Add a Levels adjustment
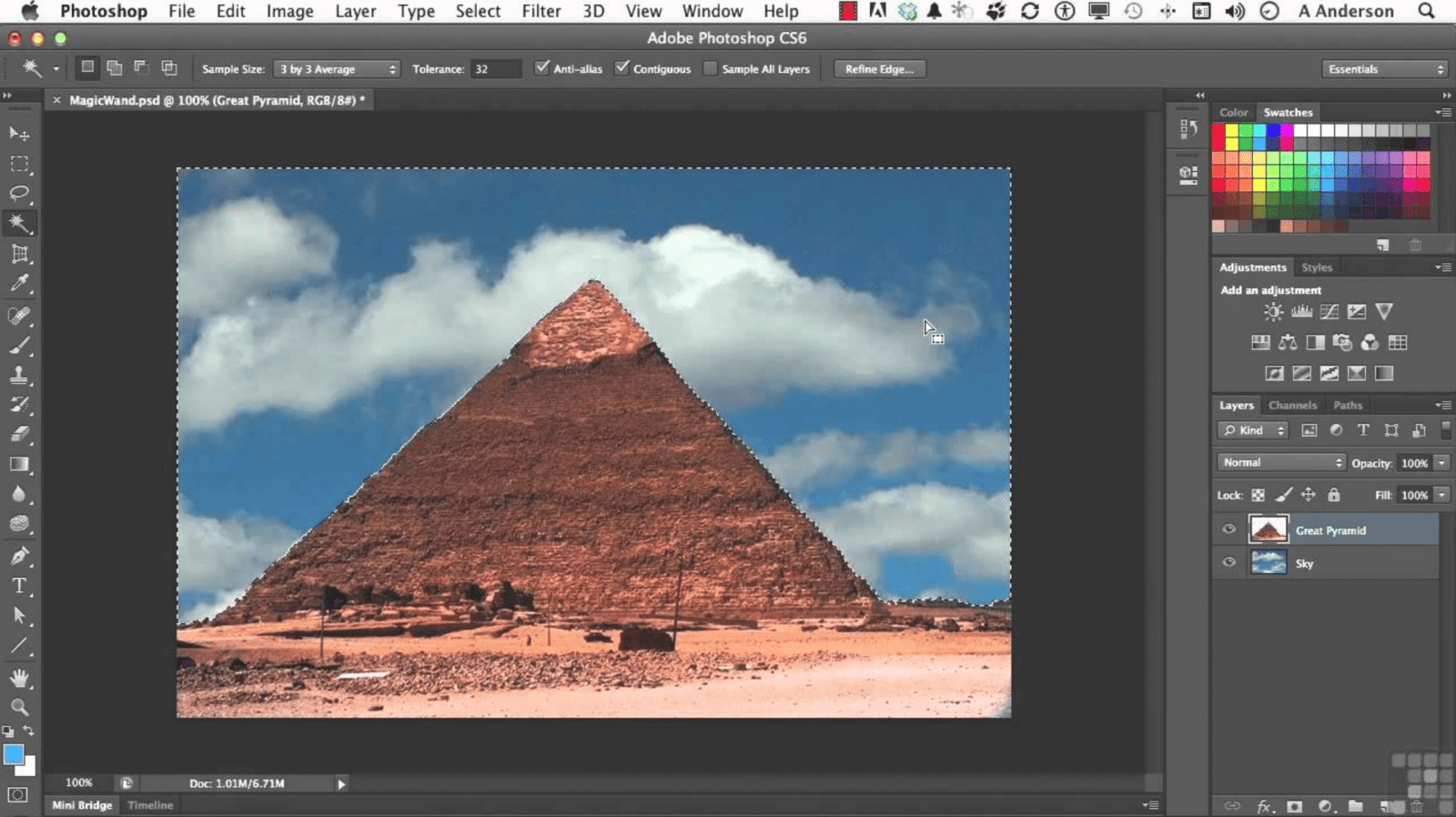1456x817 pixels. pos(1301,312)
